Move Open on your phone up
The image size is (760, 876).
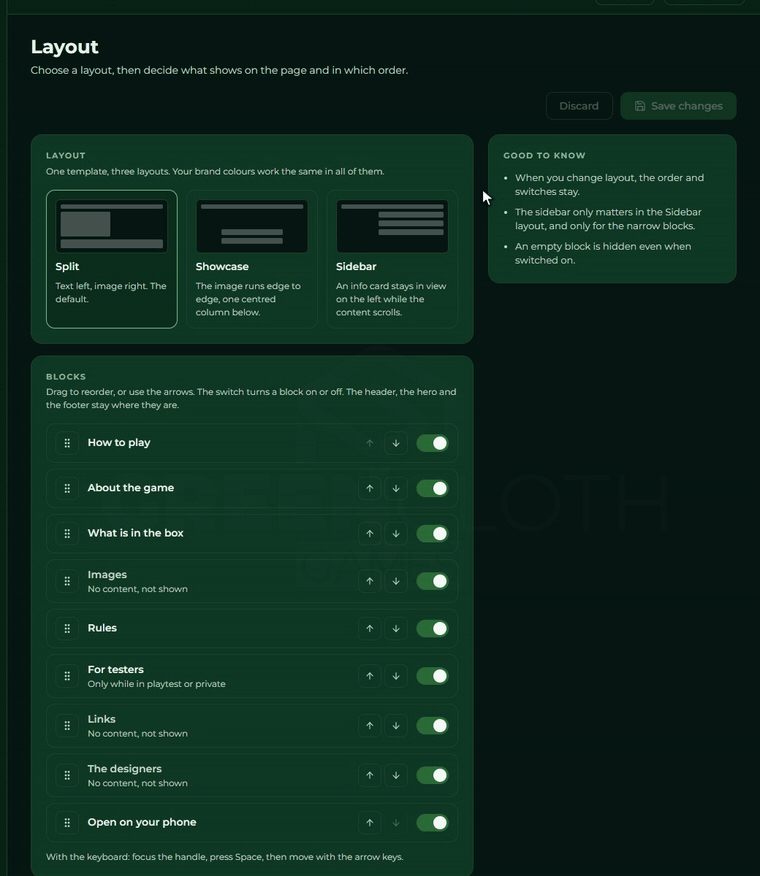(369, 822)
